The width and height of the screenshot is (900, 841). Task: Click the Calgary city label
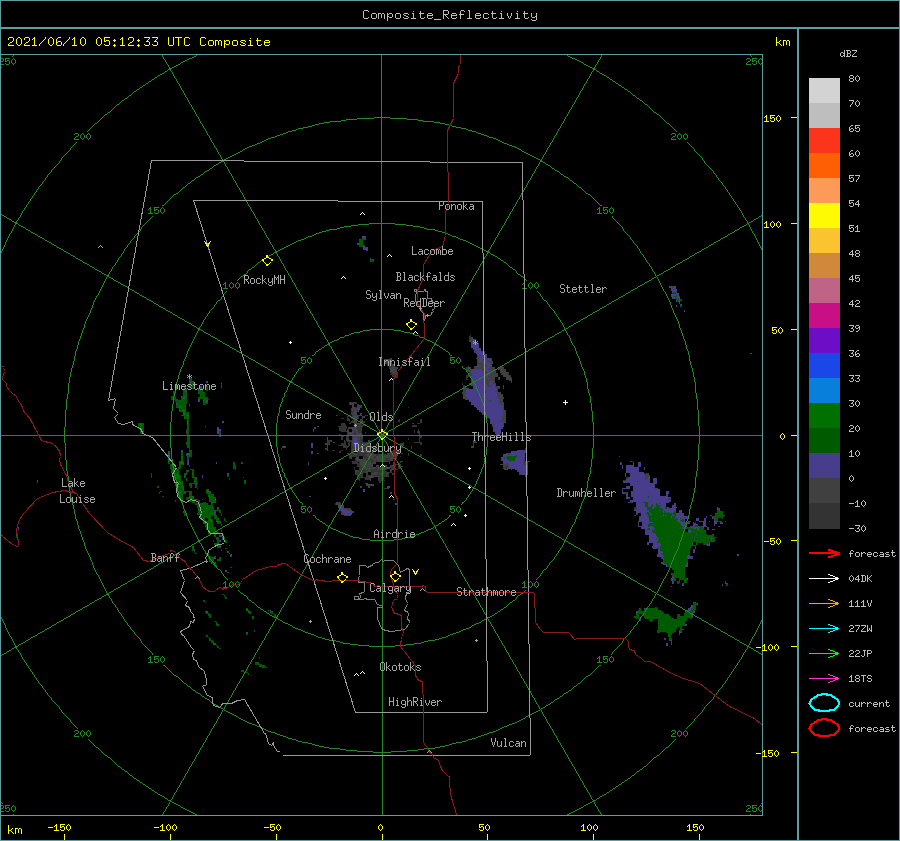(390, 588)
